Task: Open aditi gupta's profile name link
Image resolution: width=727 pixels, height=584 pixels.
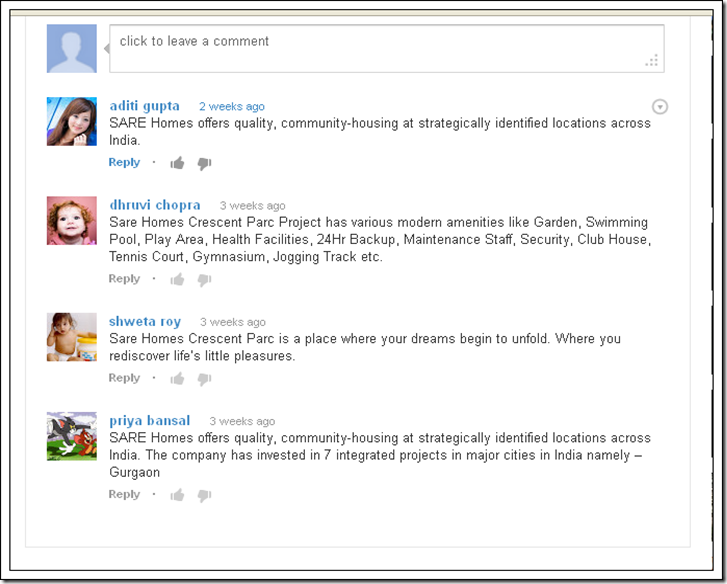Action: coord(144,106)
